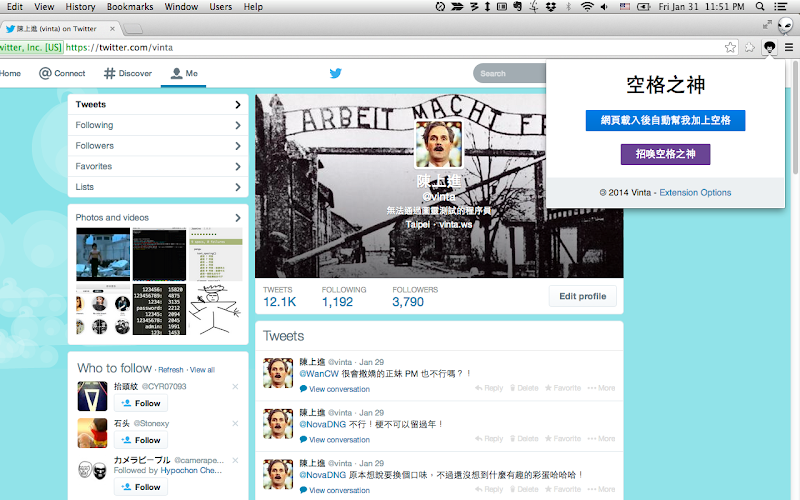Expand the Following list chevron
This screenshot has height=500, width=800.
click(x=238, y=125)
